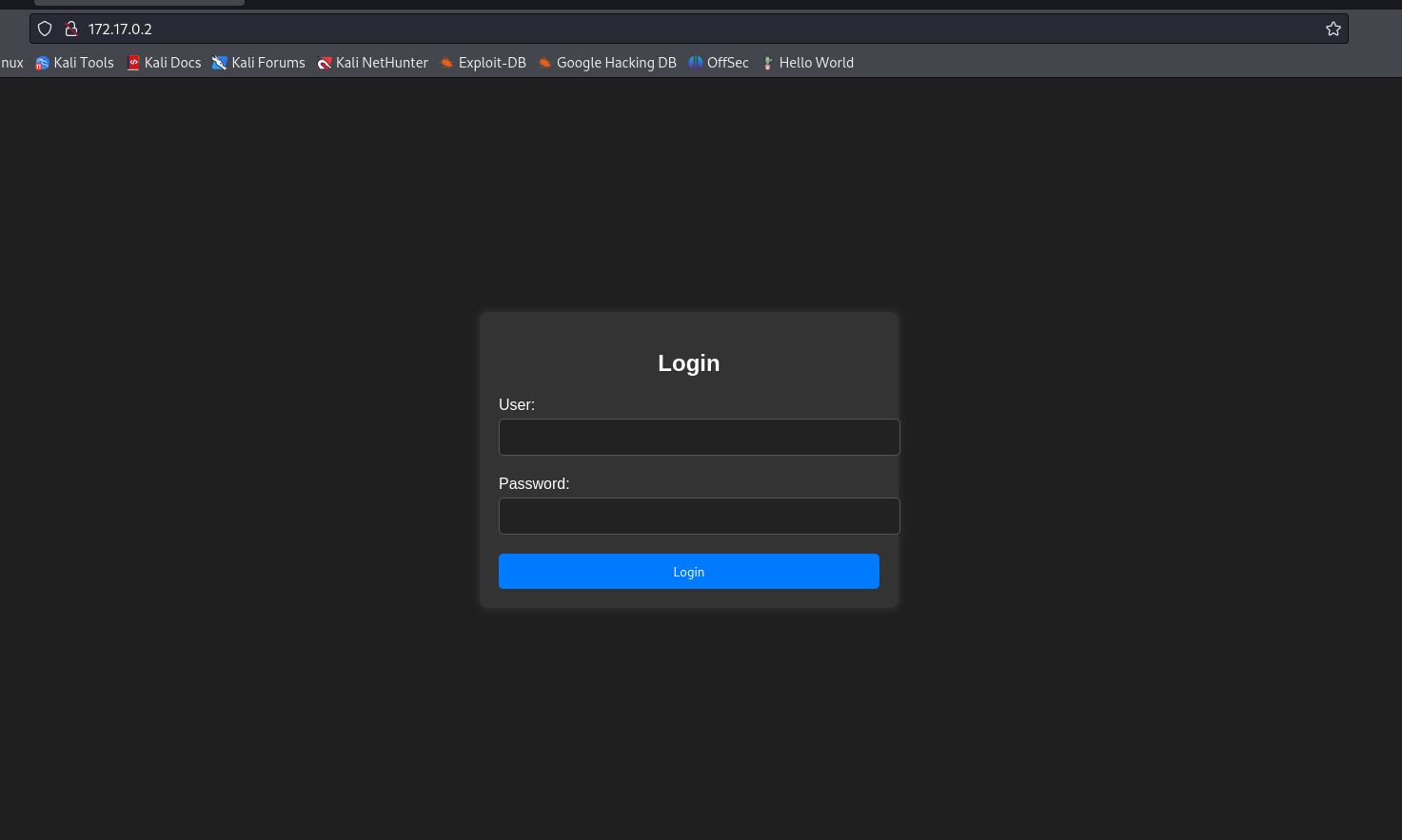Open the OffSec bookmark
This screenshot has height=840, width=1402.
pos(719,63)
